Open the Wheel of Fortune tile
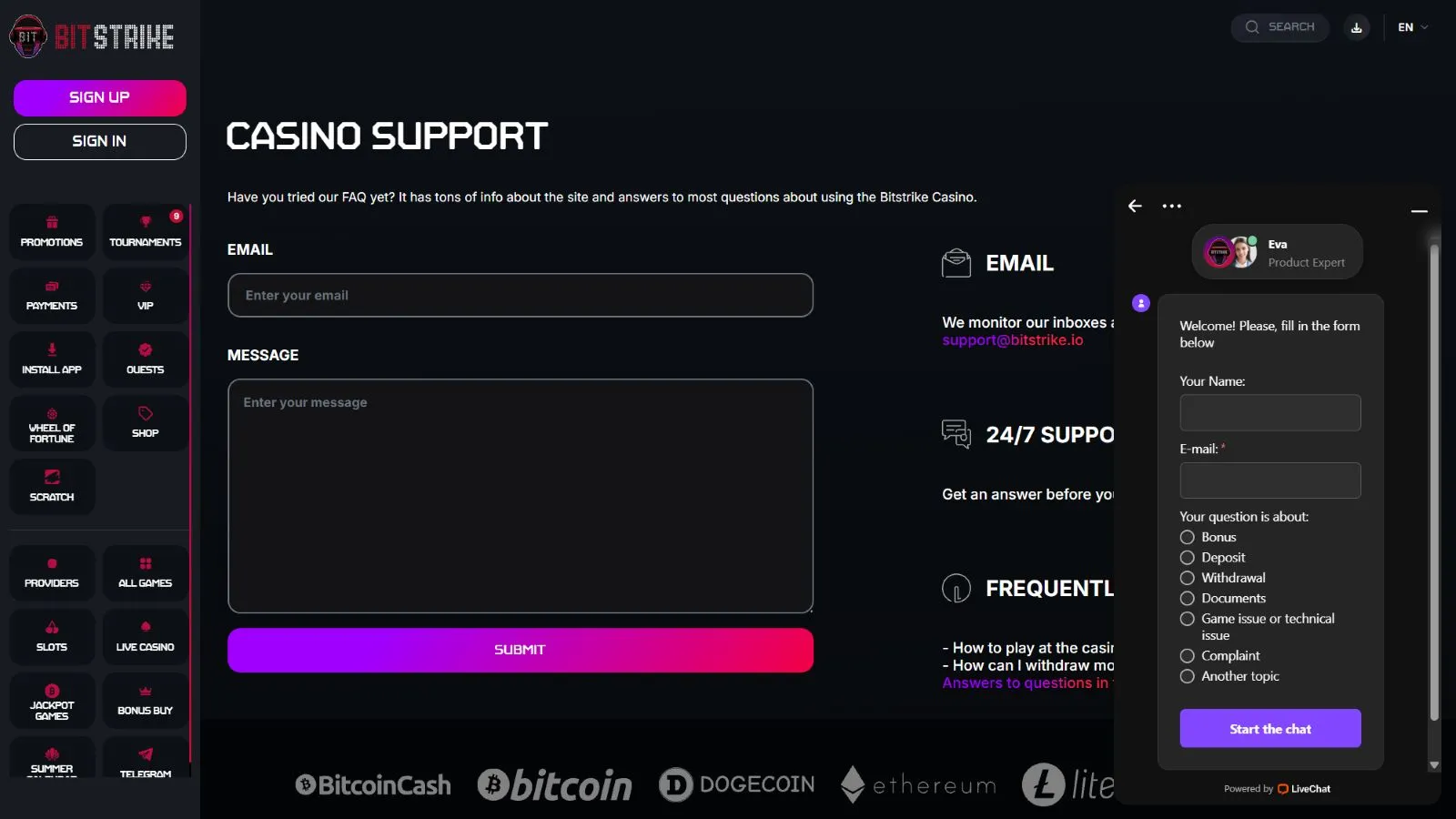The image size is (1456, 819). 52,424
